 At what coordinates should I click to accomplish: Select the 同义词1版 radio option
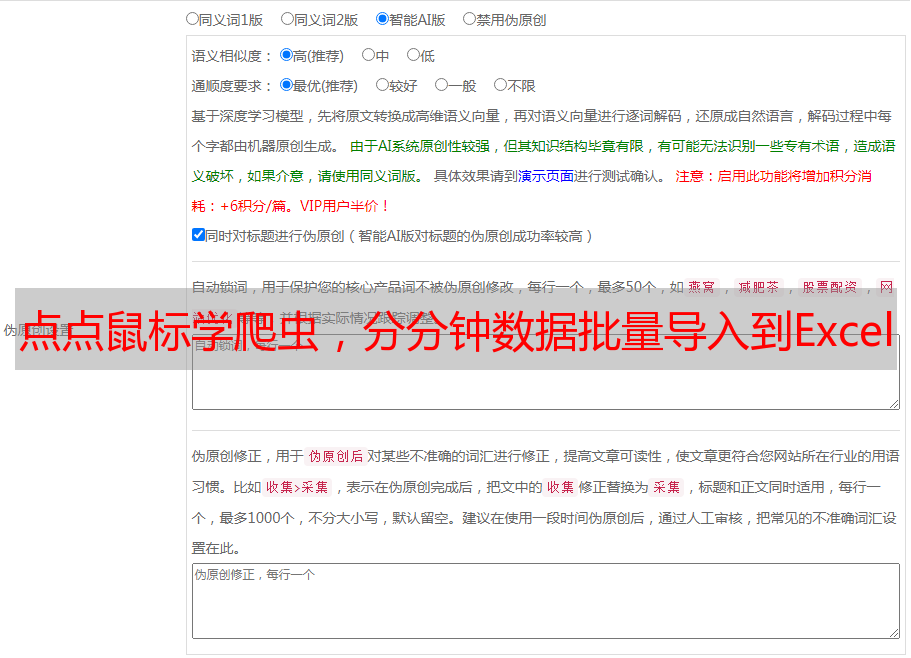(192, 19)
